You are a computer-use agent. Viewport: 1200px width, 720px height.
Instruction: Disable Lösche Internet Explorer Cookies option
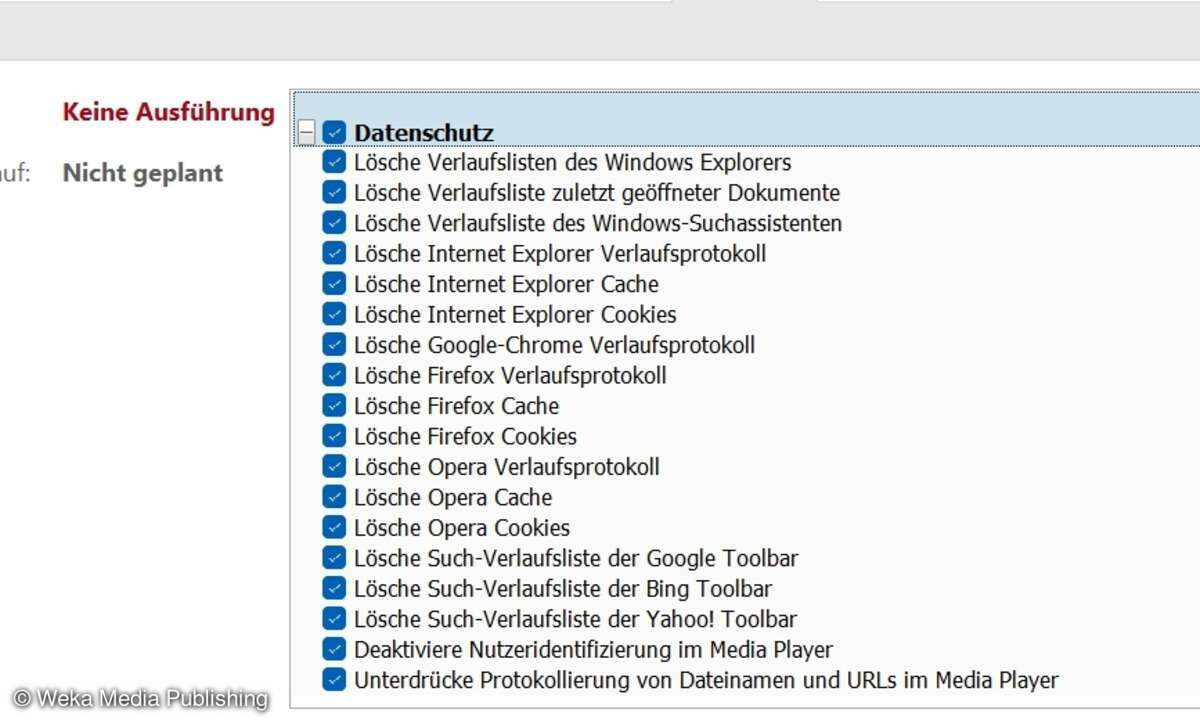(x=334, y=314)
